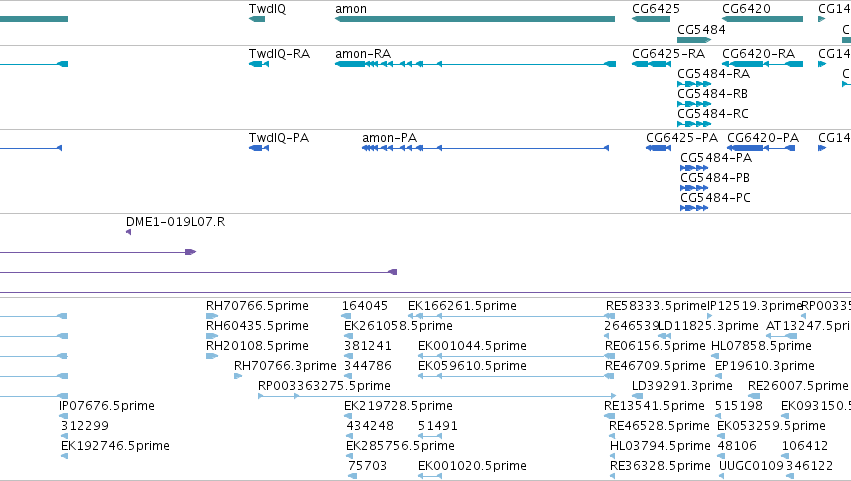Select EST RE26007.5prime
Screen dimensions: 851x481
pyautogui.click(x=798, y=387)
